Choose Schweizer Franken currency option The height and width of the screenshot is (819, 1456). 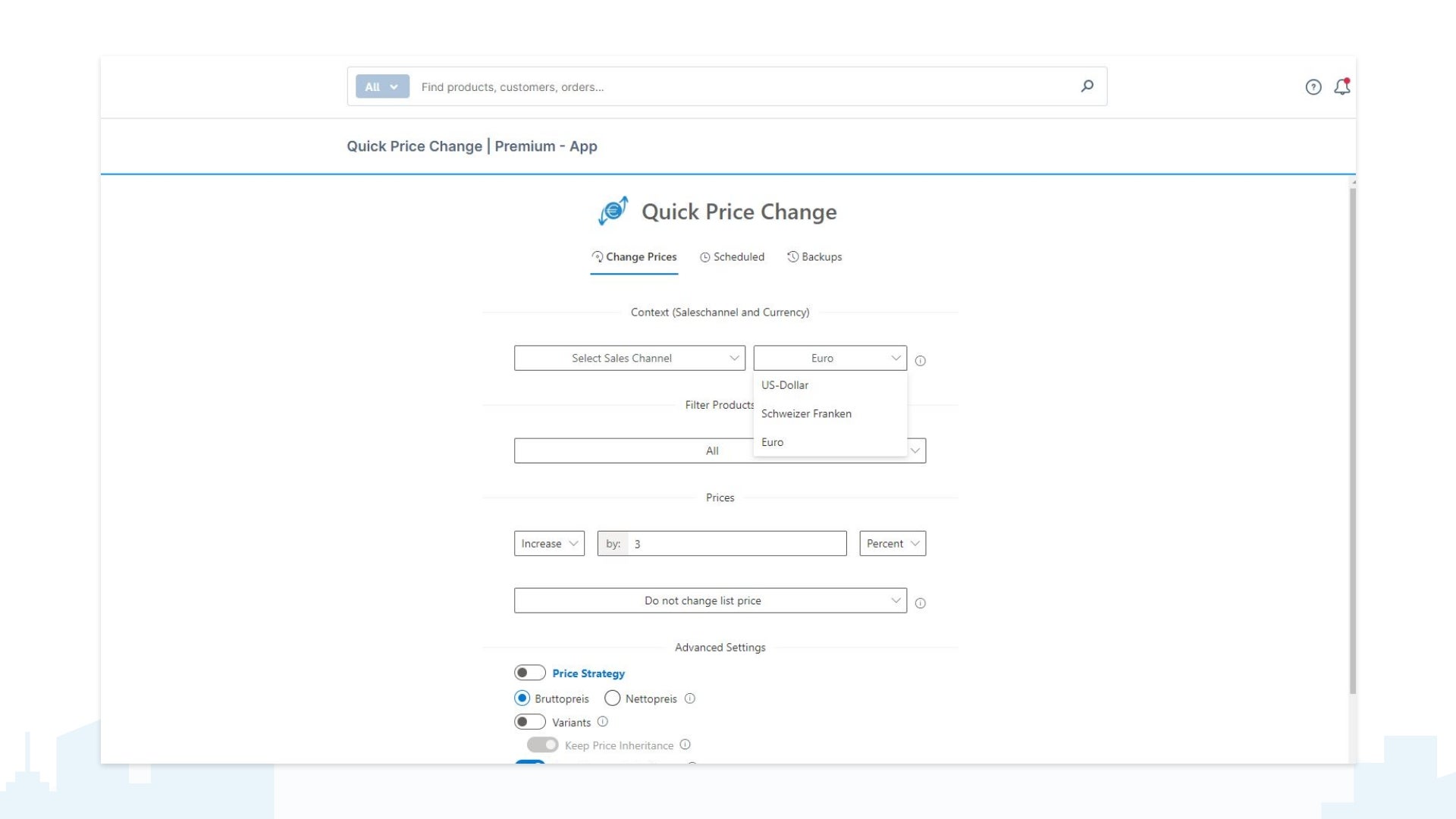(830, 414)
